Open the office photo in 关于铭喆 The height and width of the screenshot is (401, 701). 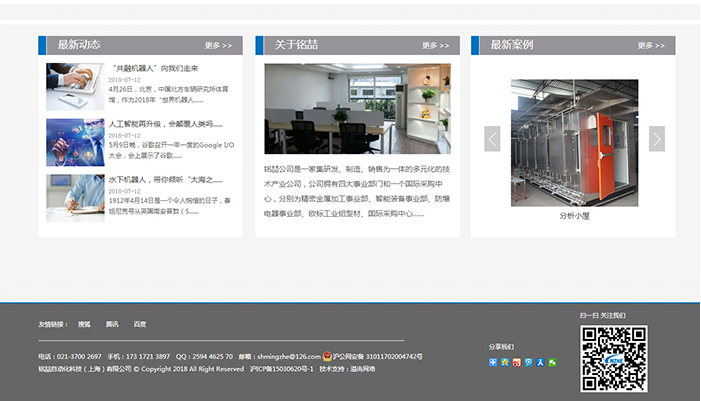click(x=357, y=109)
